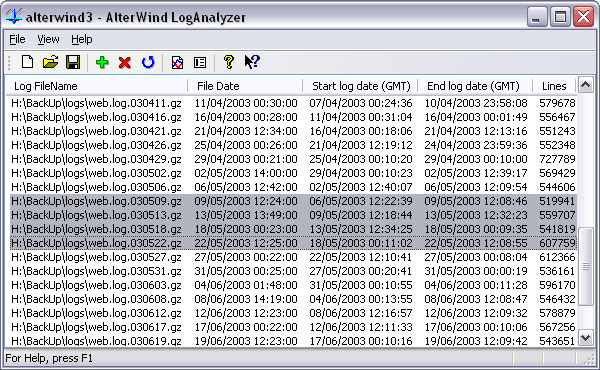Remove log file with red X icon
600x370 pixels.
coord(125,62)
